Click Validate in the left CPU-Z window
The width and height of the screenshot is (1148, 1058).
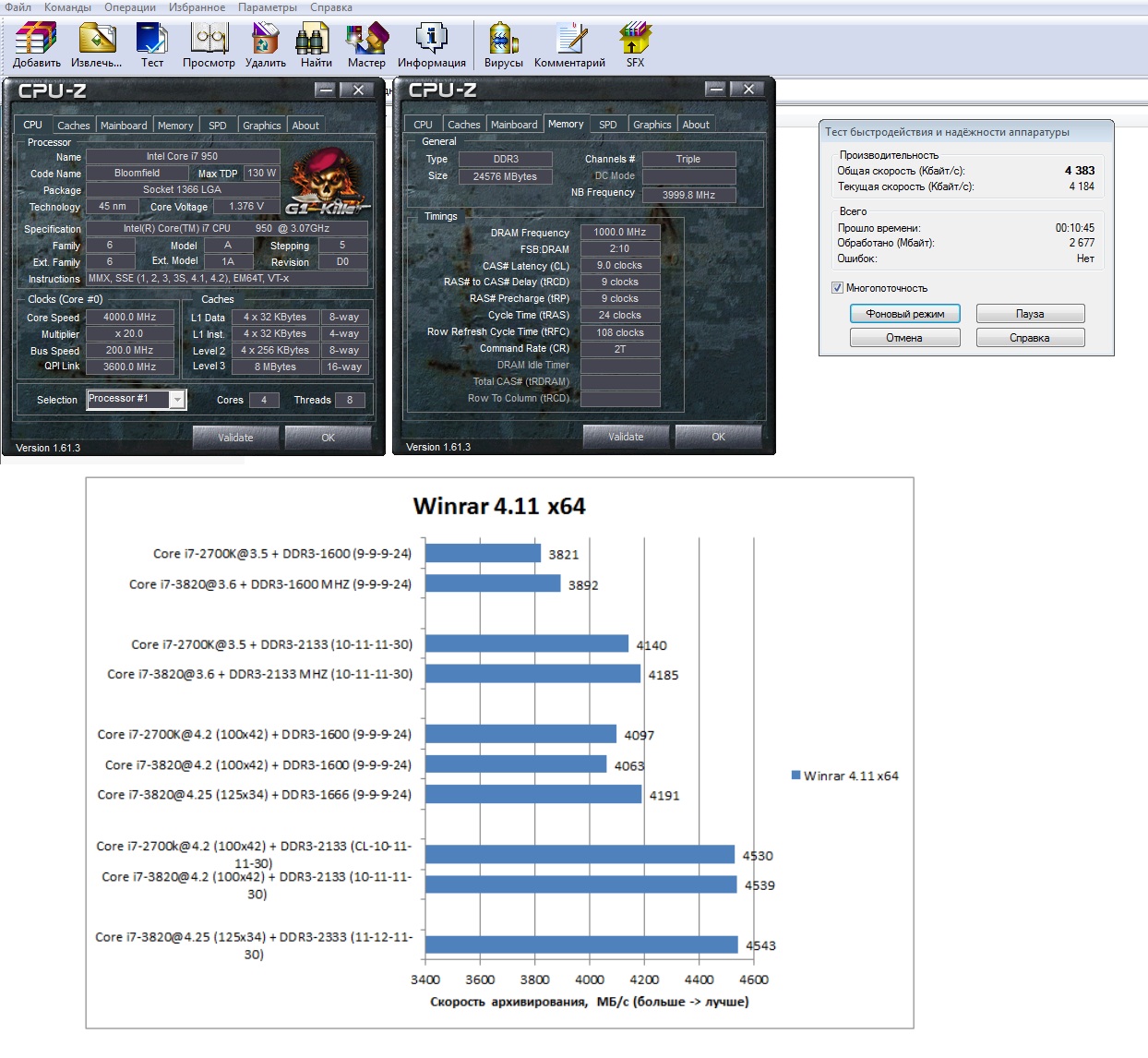click(235, 438)
